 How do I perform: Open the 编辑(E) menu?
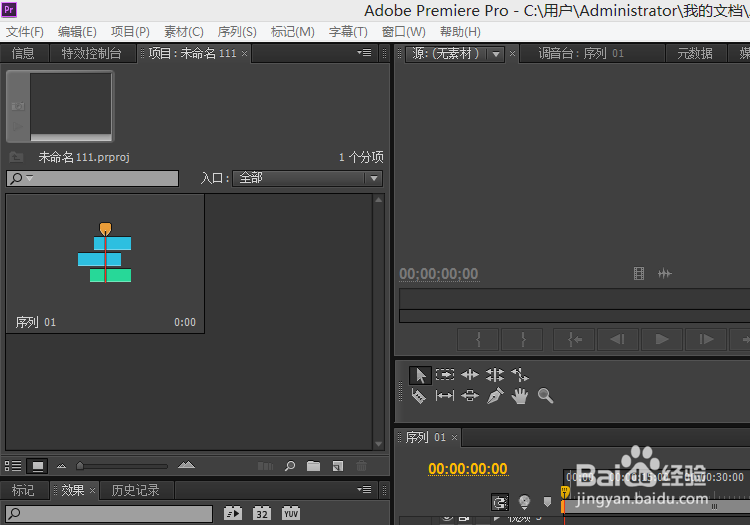pos(77,32)
